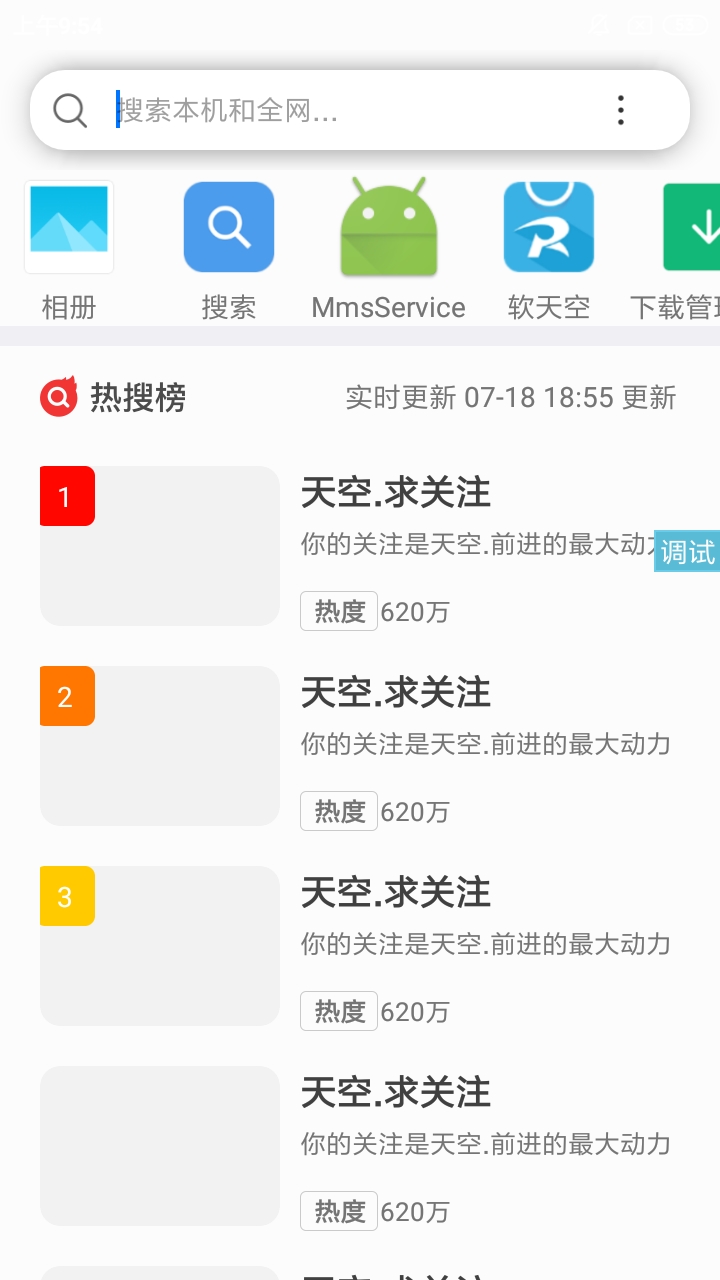This screenshot has height=1280, width=720.
Task: Tap the yellow rank 3 badge
Action: coord(67,896)
